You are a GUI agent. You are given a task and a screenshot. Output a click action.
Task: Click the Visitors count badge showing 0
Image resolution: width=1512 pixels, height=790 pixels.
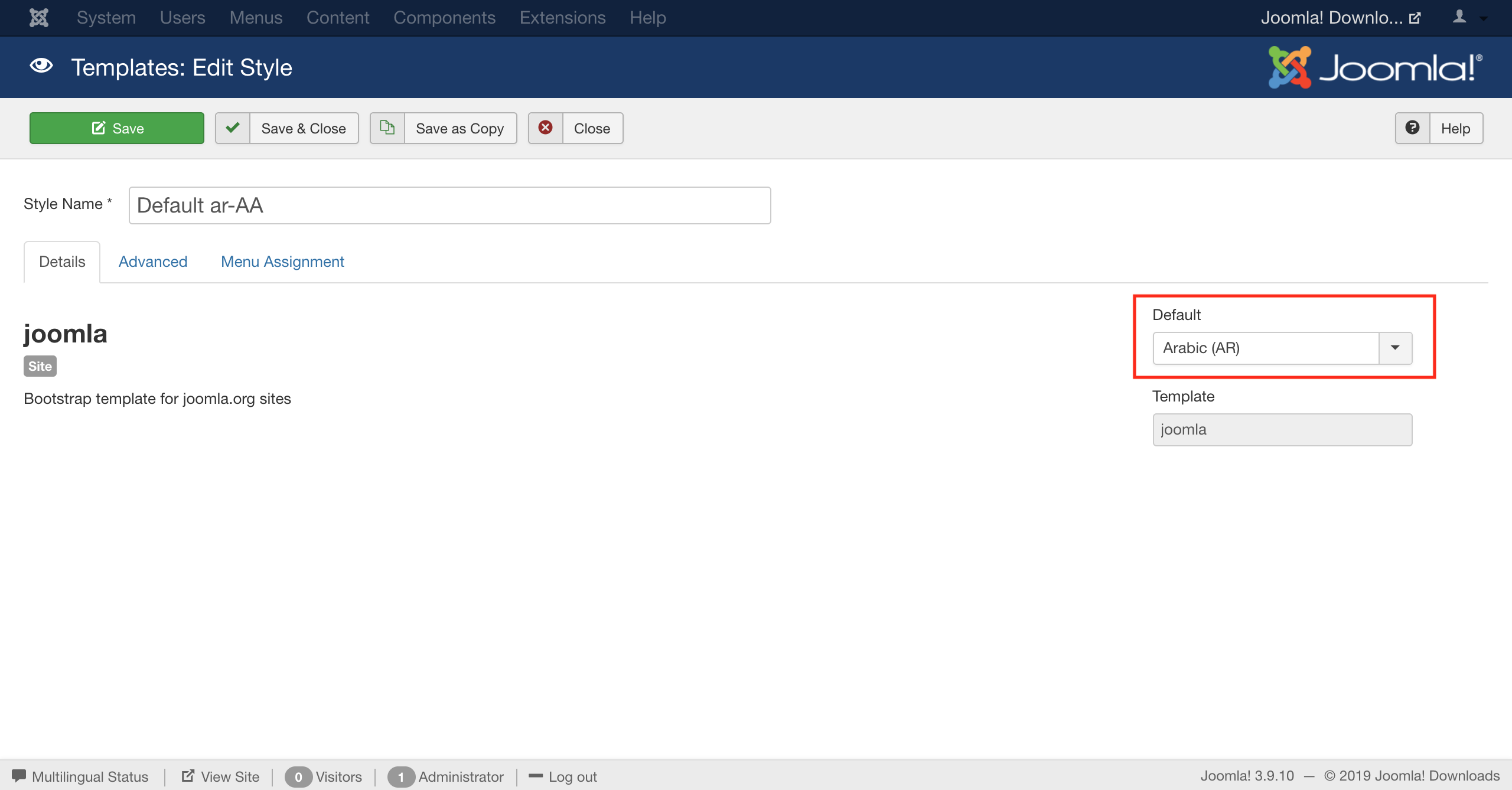(298, 777)
